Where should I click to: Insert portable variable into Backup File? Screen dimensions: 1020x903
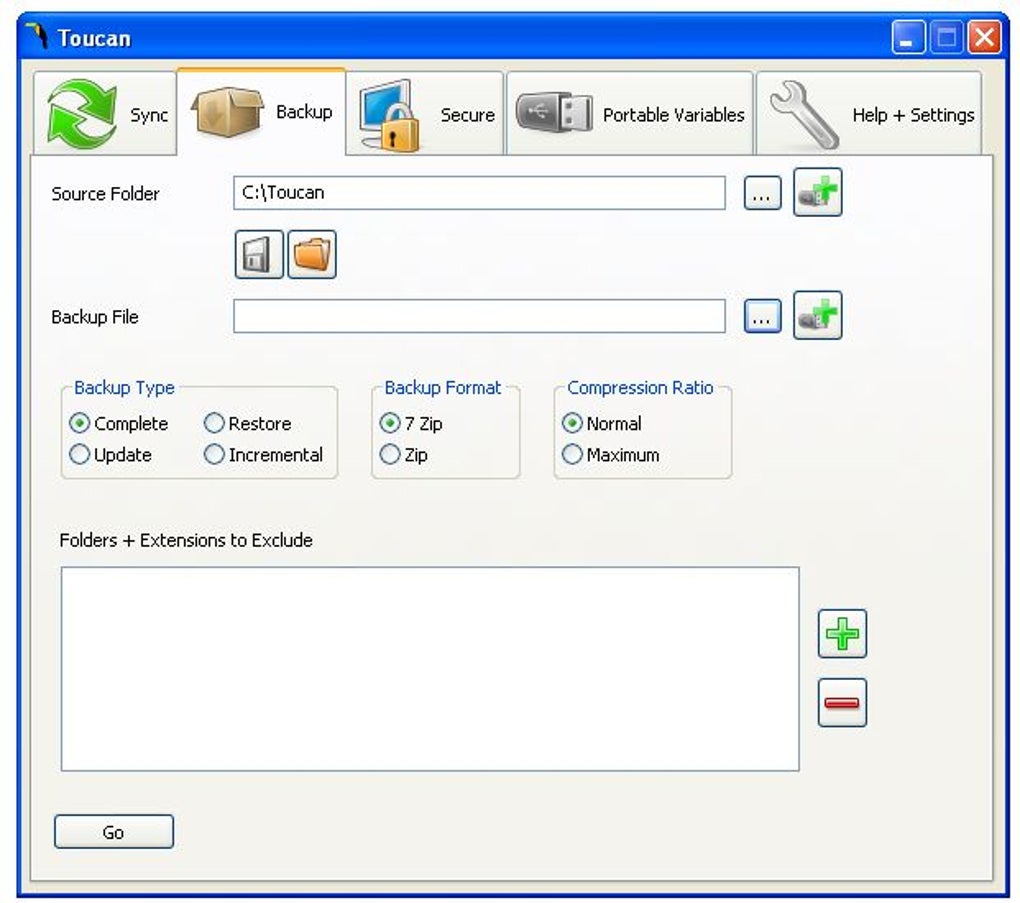pos(818,316)
